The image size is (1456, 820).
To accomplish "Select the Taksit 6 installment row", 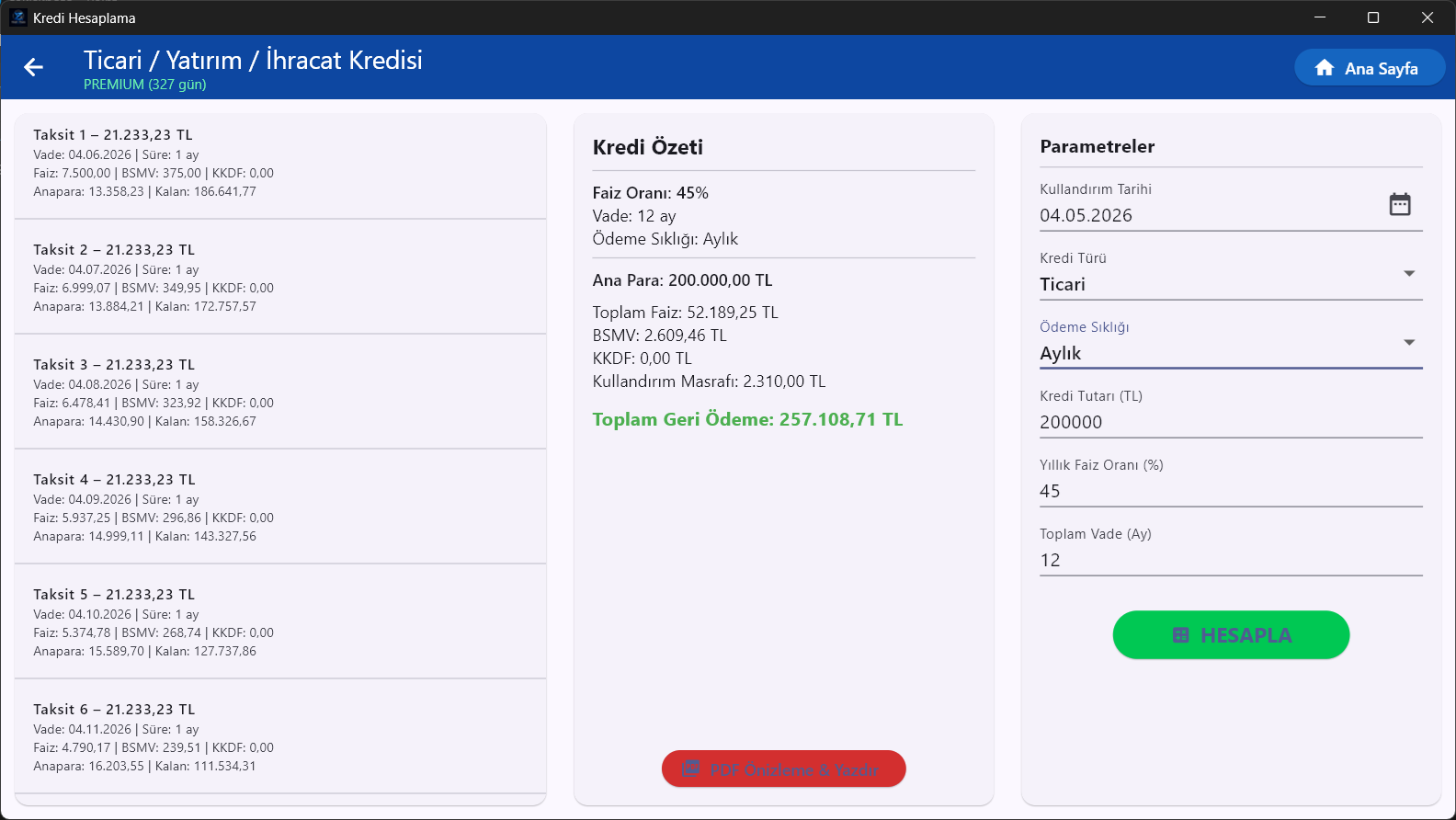I will 280,737.
